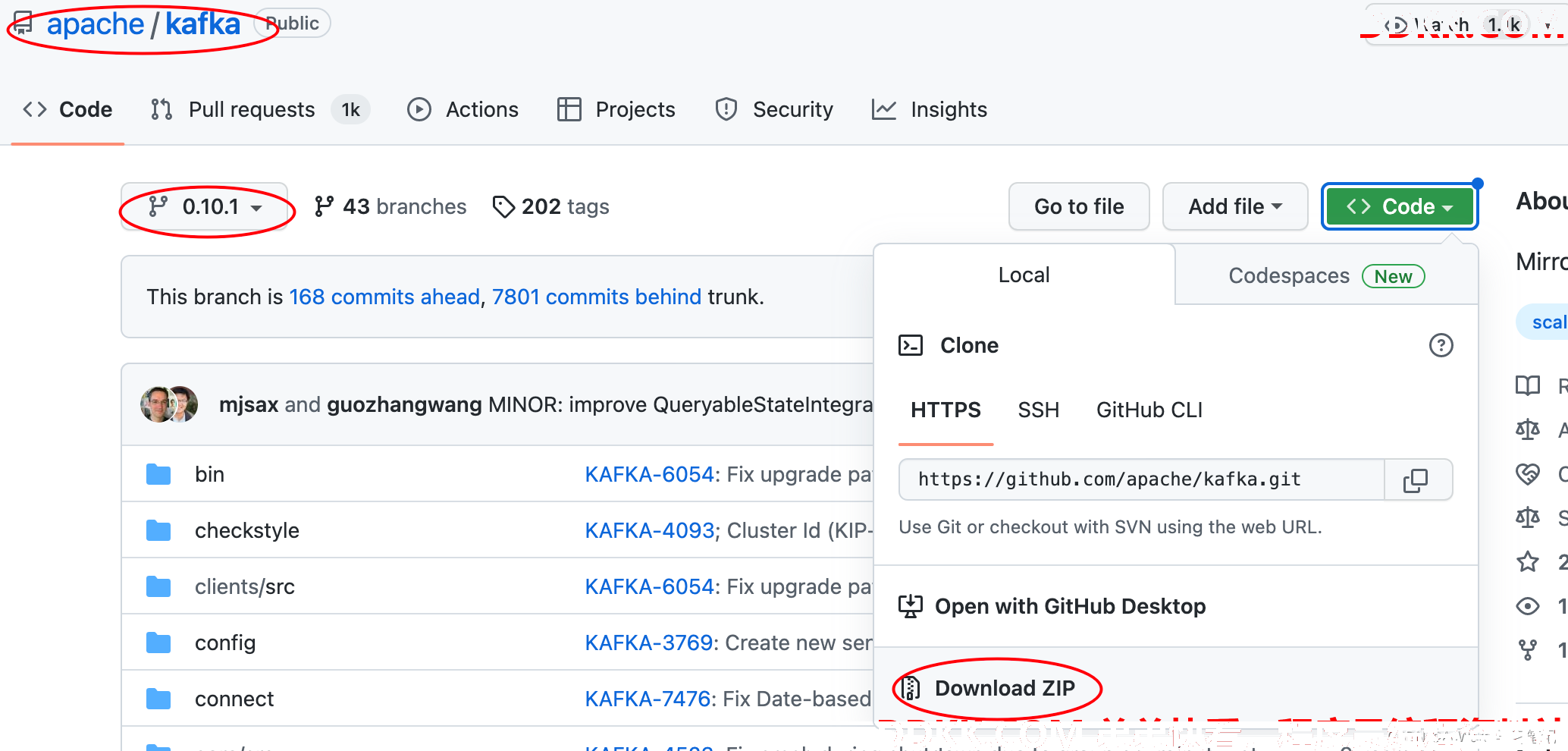Viewport: 1568px width, 751px height.
Task: Open the Pull requests tab
Action: point(260,109)
